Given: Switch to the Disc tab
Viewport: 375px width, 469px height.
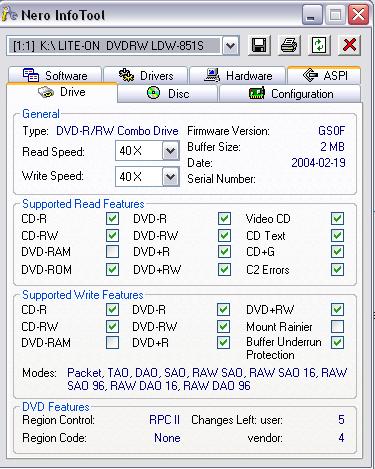Looking at the screenshot, I should tap(168, 94).
